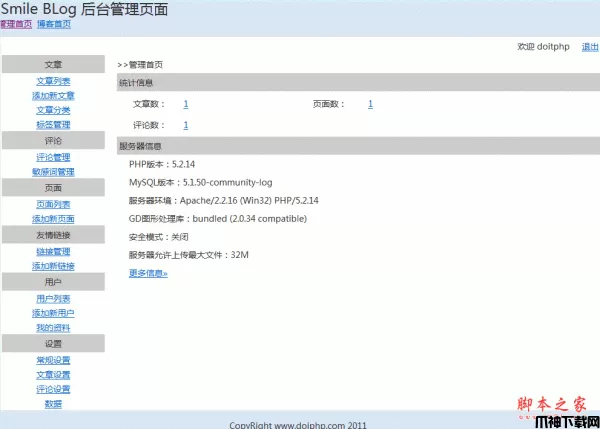Select the 用户 sidebar section header
This screenshot has width=600, height=429.
pos(53,282)
